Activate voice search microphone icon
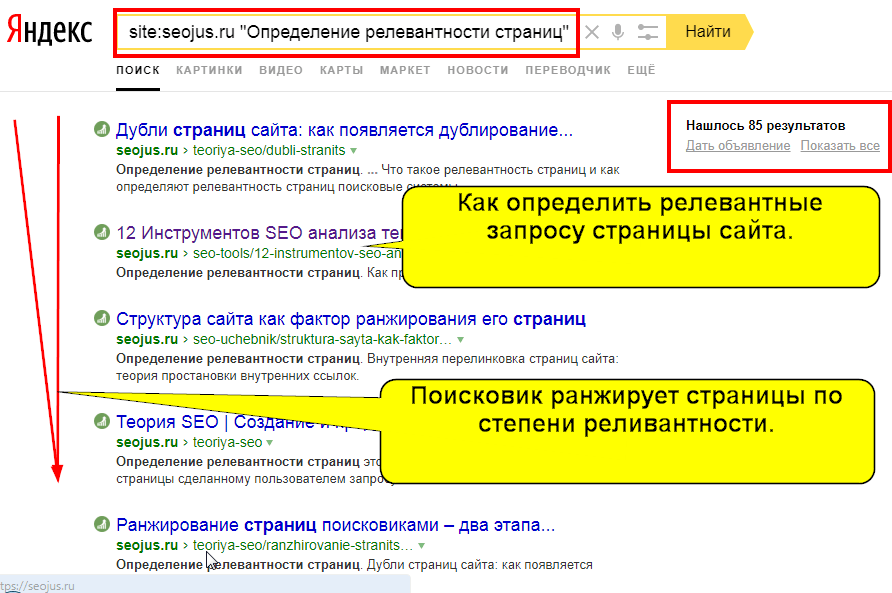 pyautogui.click(x=618, y=32)
